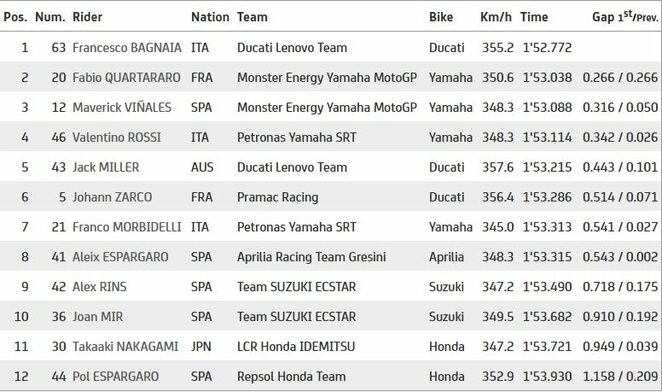This screenshot has height=392, width=662.
Task: Click the Km/h column header
Action: [496, 17]
